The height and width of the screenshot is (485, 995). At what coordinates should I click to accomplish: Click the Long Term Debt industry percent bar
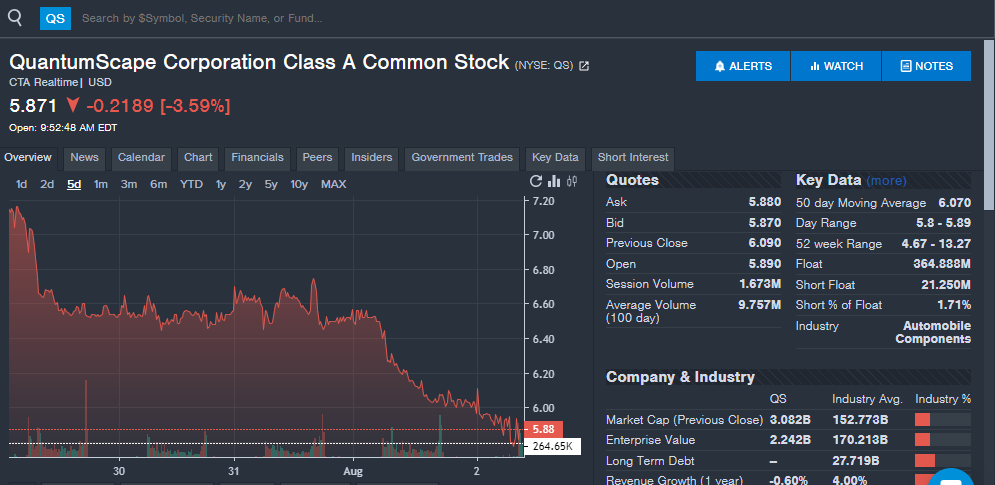tap(942, 461)
